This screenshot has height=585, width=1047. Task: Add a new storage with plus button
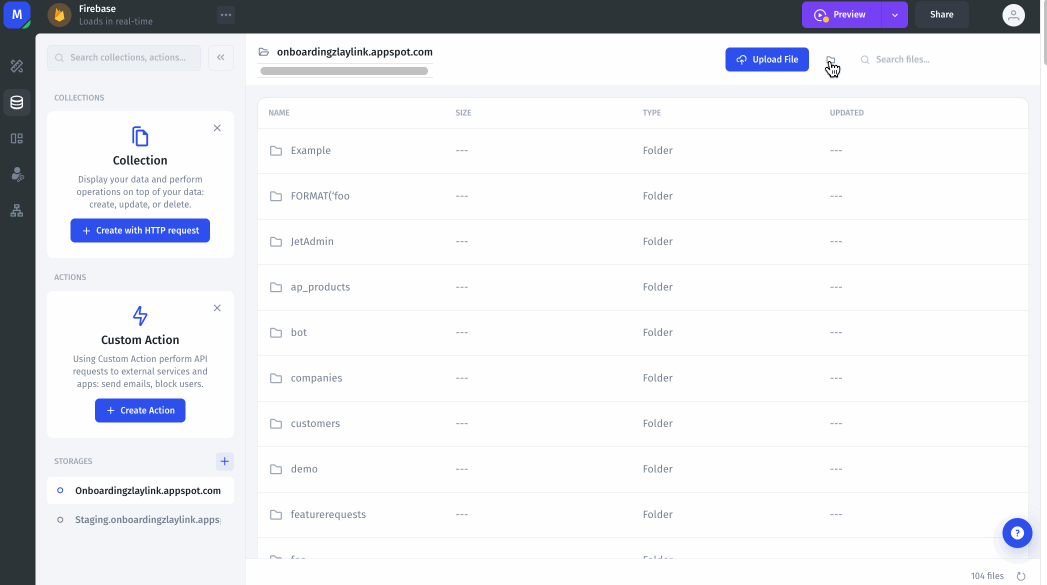225,461
